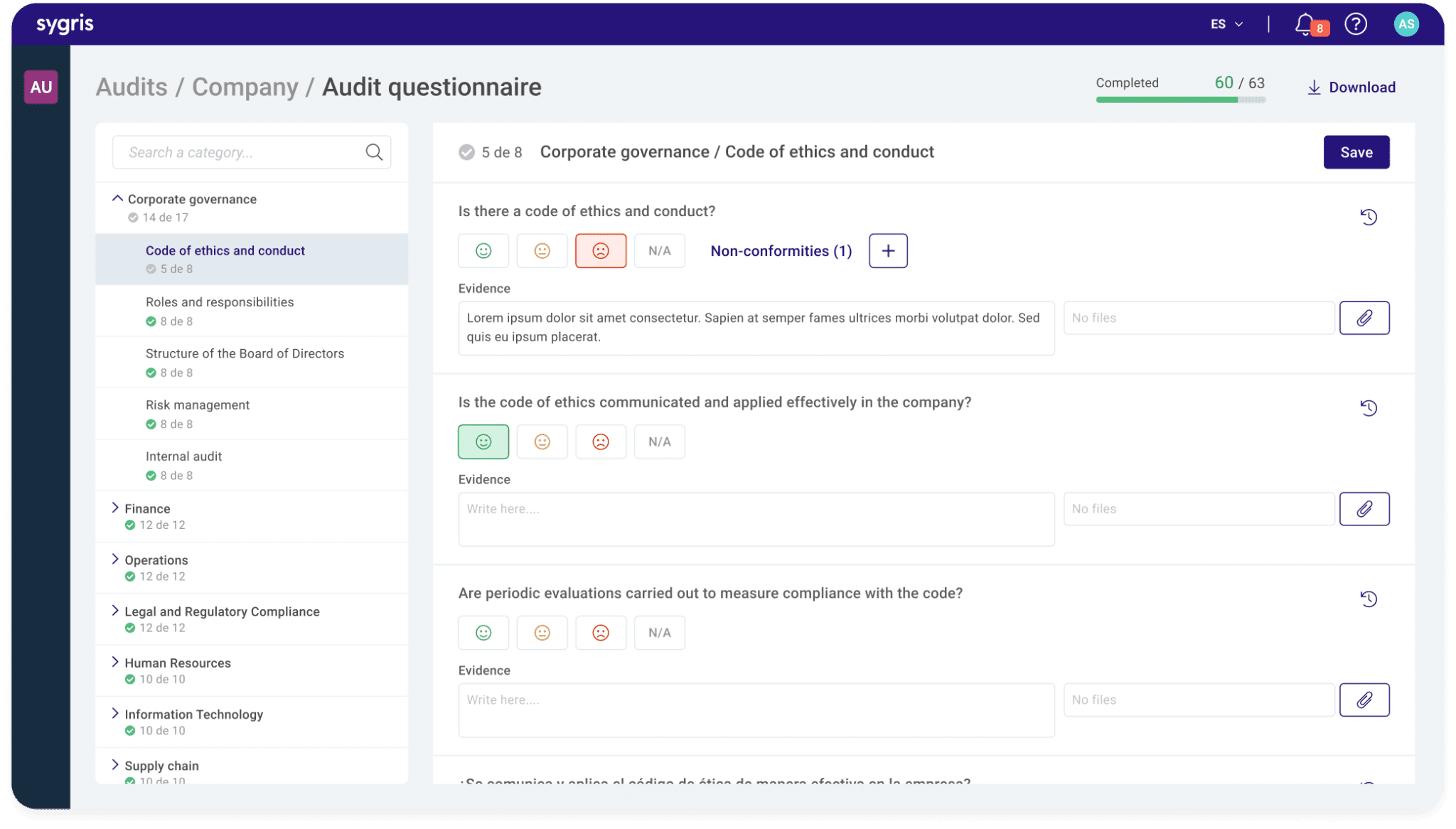This screenshot has width=1456, height=829.
Task: Attach file to second question evidence
Action: [x=1364, y=509]
